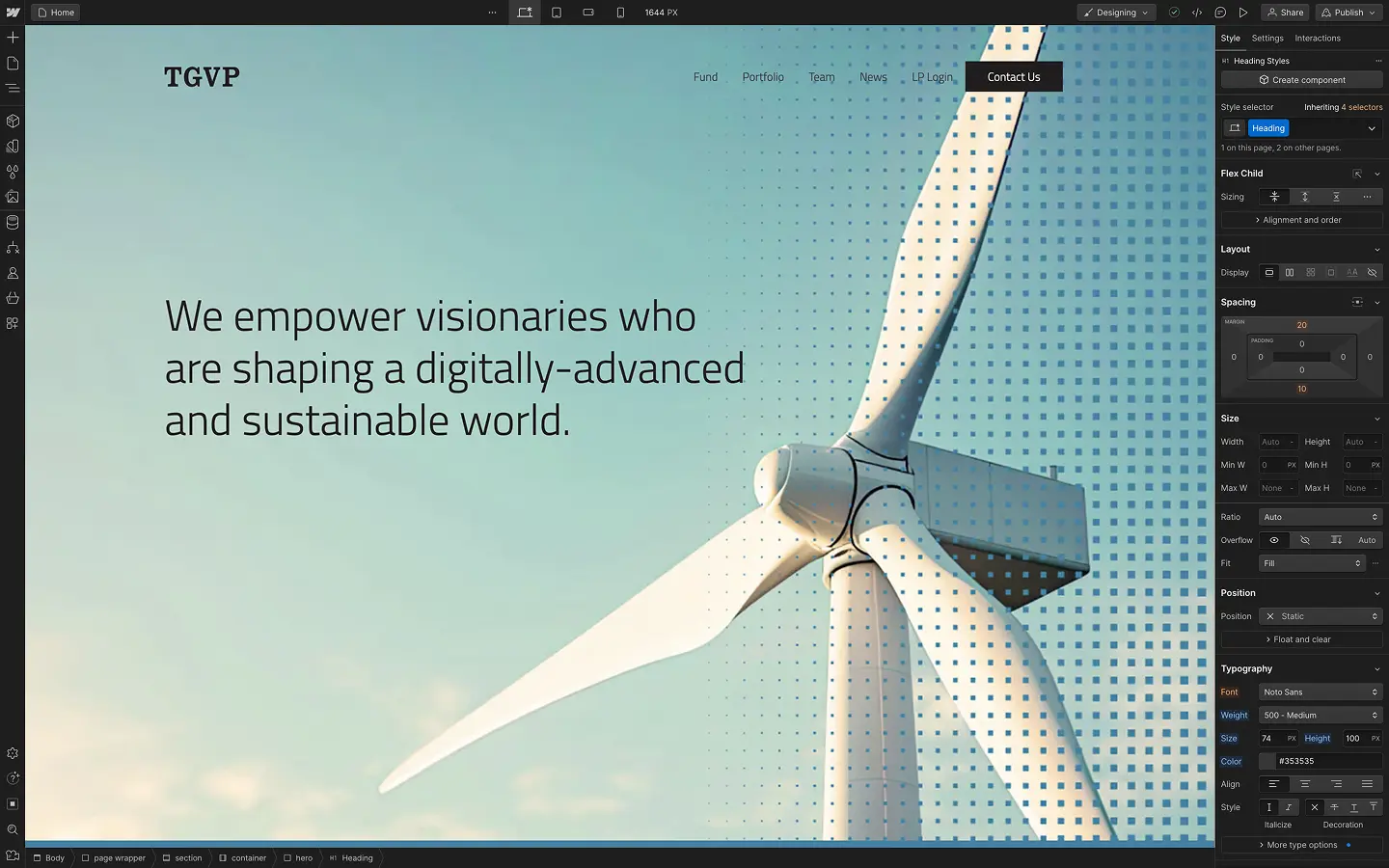Image resolution: width=1389 pixels, height=868 pixels.
Task: Switch to mobile portrait breakpoint
Action: 620,13
